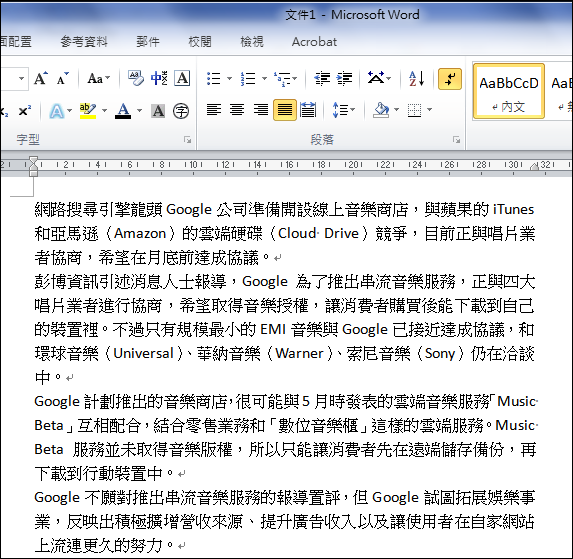
Task: Switch to the 校閱 tab
Action: (x=200, y=42)
